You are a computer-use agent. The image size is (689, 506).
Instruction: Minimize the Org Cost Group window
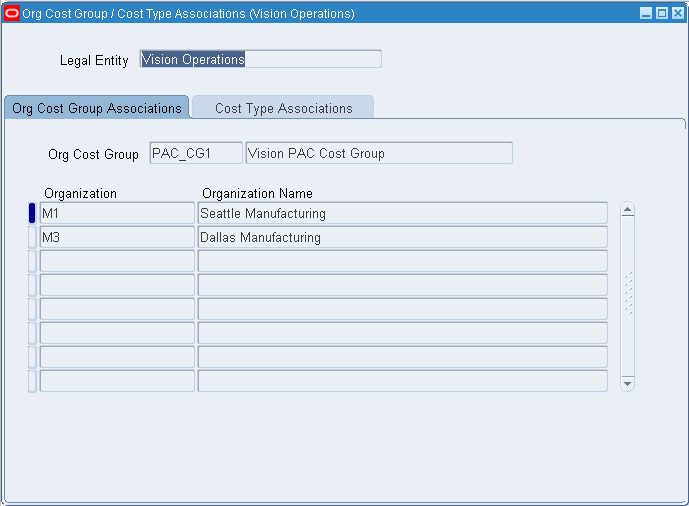click(645, 13)
